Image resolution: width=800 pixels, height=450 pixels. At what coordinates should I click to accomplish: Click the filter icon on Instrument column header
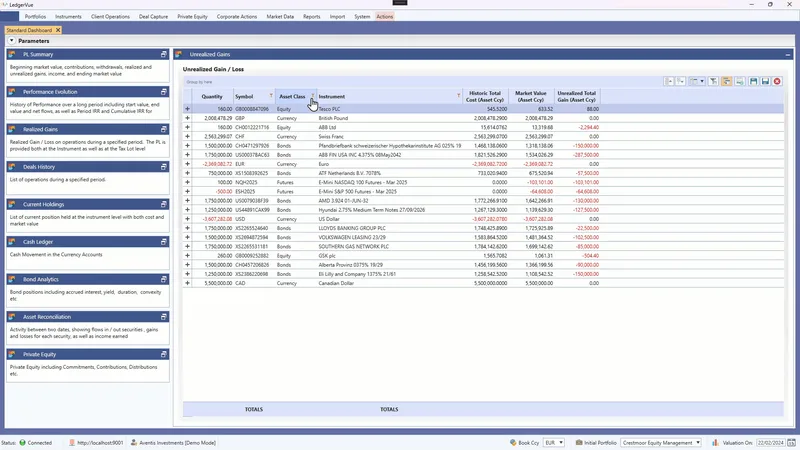(x=458, y=96)
